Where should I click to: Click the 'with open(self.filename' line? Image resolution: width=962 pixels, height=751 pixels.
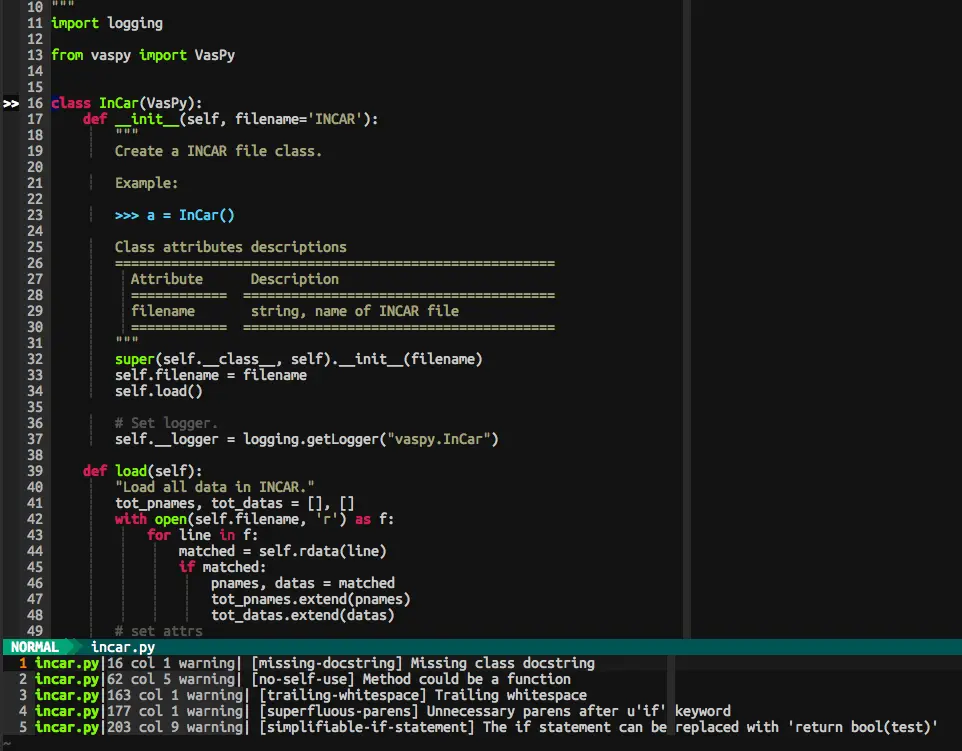click(255, 519)
